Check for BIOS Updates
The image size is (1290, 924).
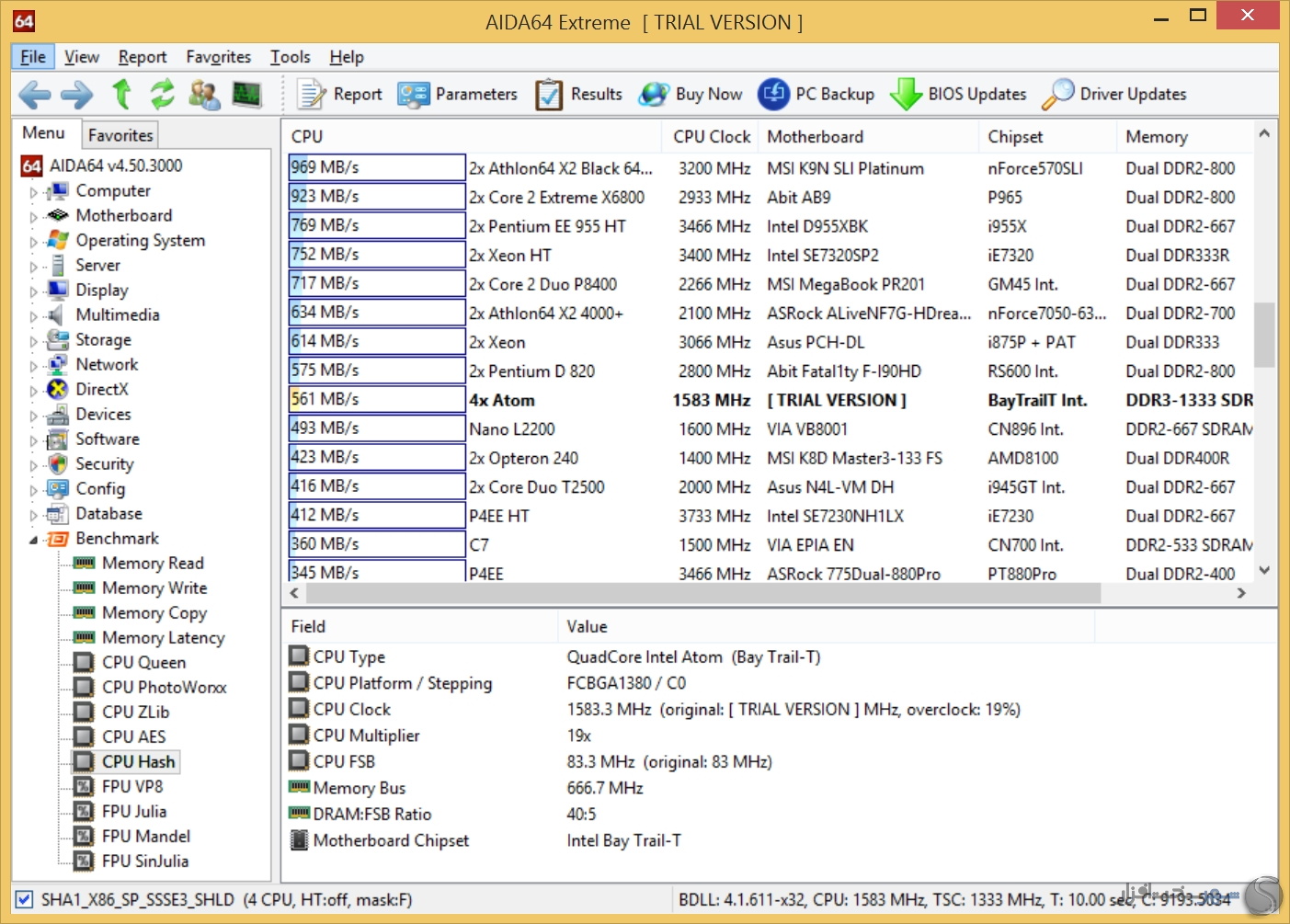tap(958, 94)
